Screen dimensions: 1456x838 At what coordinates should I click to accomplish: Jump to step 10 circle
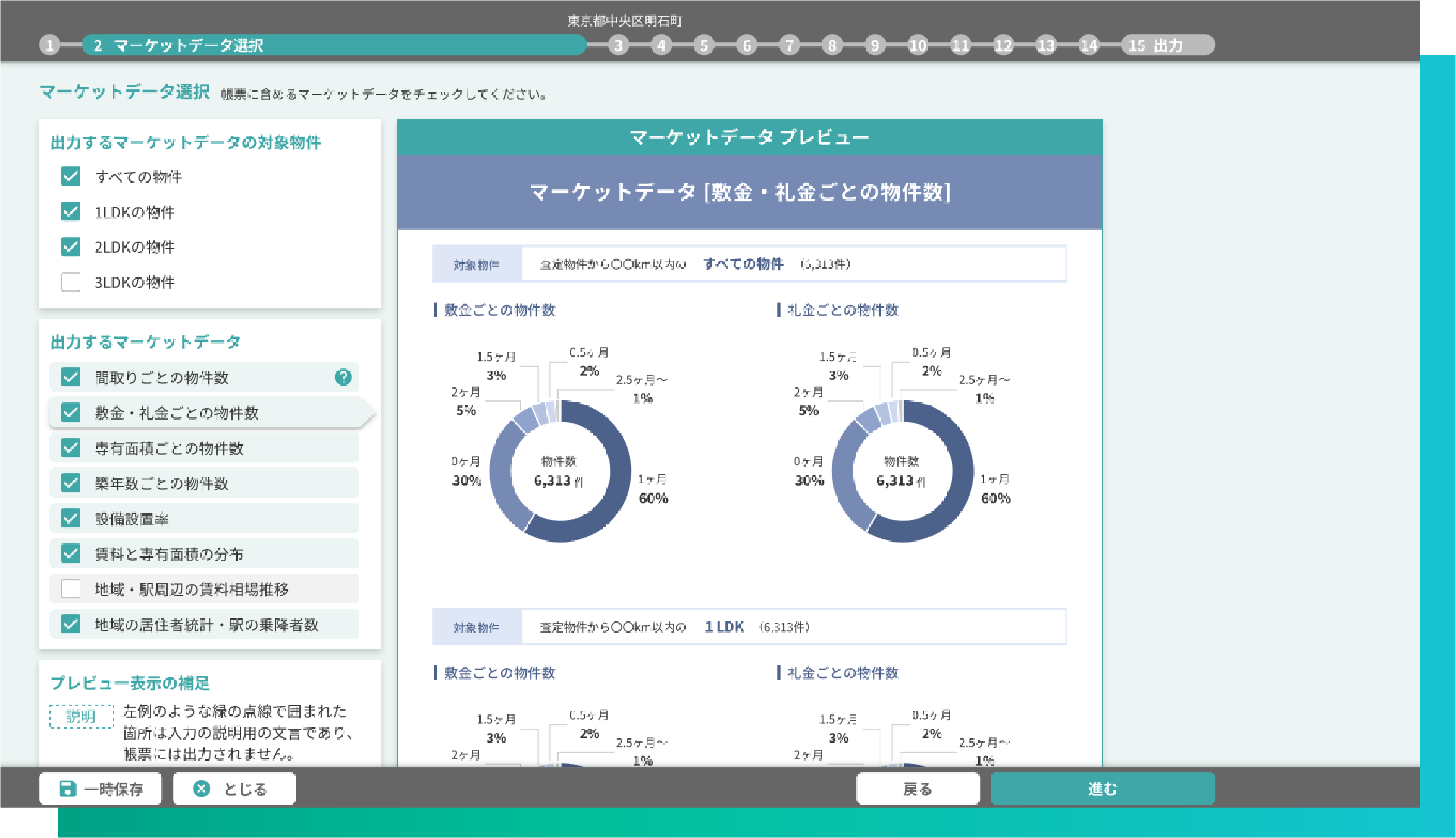[x=917, y=45]
